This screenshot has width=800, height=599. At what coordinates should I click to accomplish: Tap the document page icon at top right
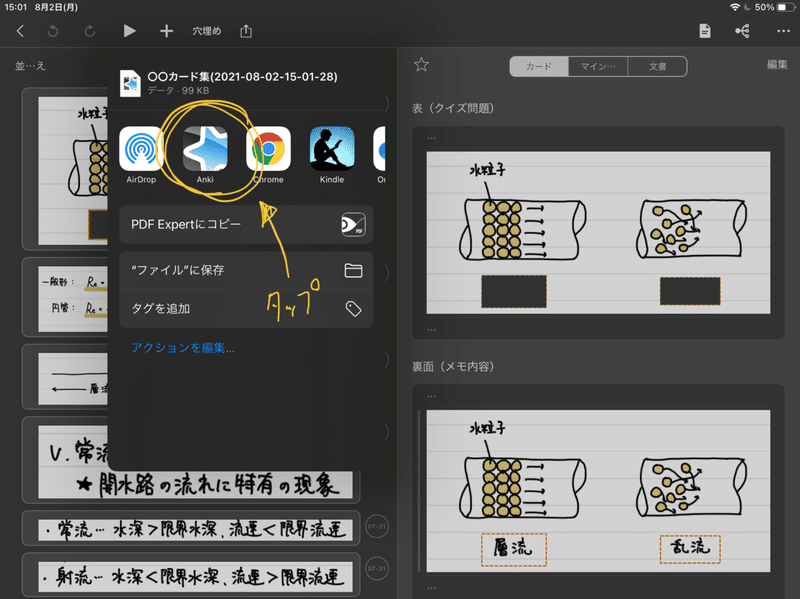[x=705, y=31]
